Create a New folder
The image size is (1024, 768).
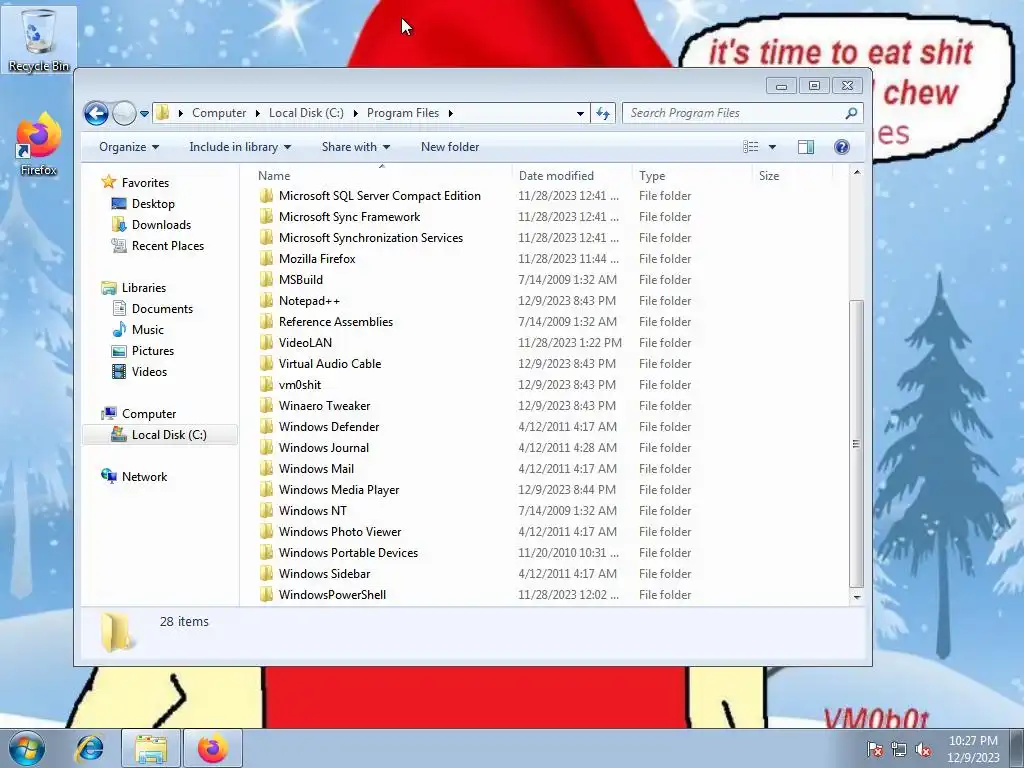tap(450, 147)
